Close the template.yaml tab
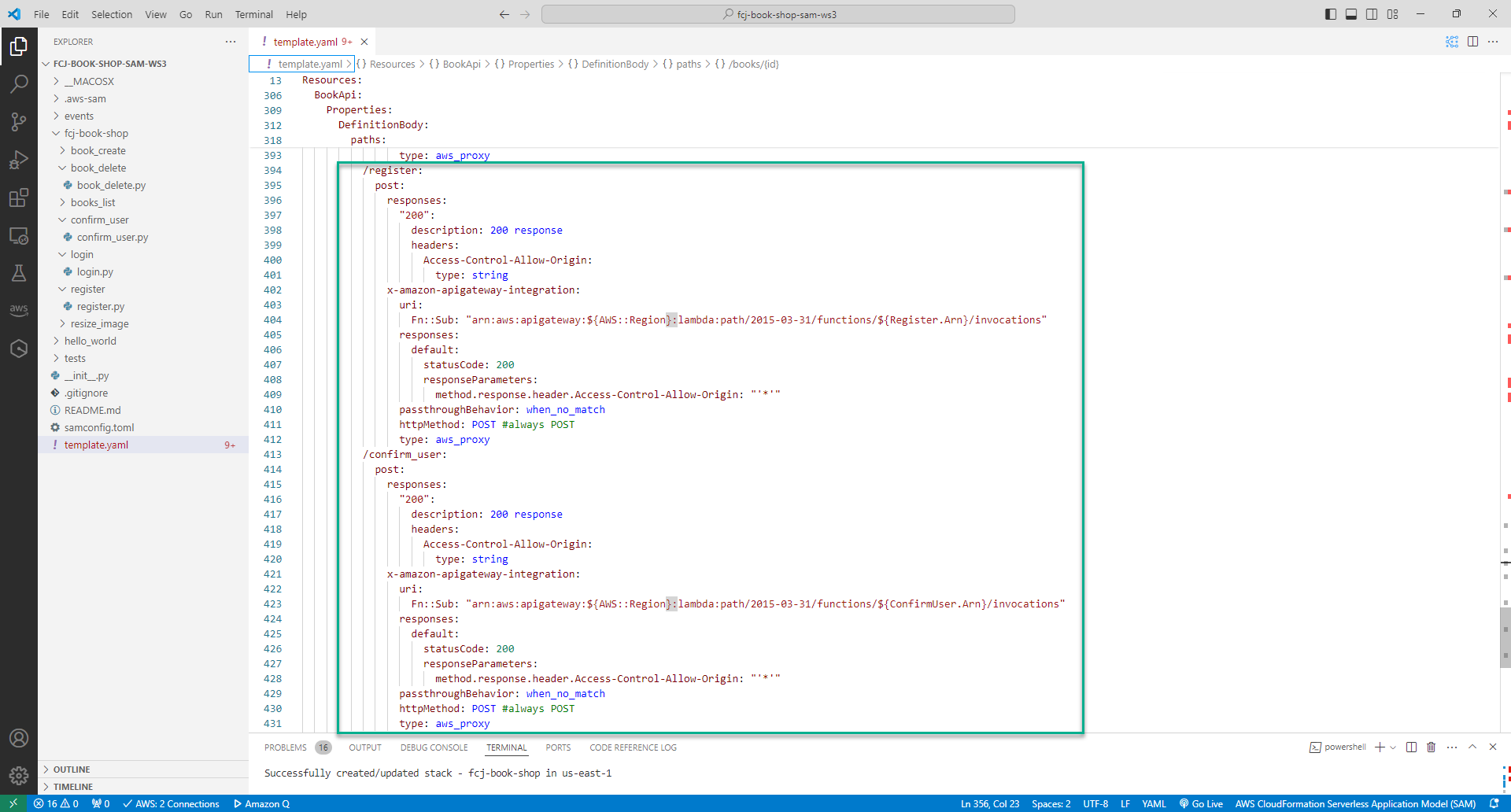 [x=364, y=42]
